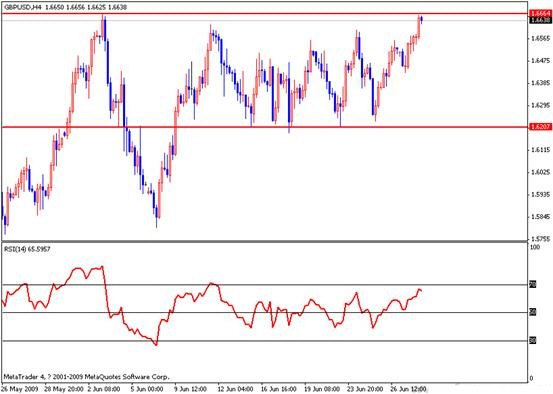Click the 1.5845 price axis label
Image resolution: width=553 pixels, height=394 pixels.
pyautogui.click(x=541, y=217)
